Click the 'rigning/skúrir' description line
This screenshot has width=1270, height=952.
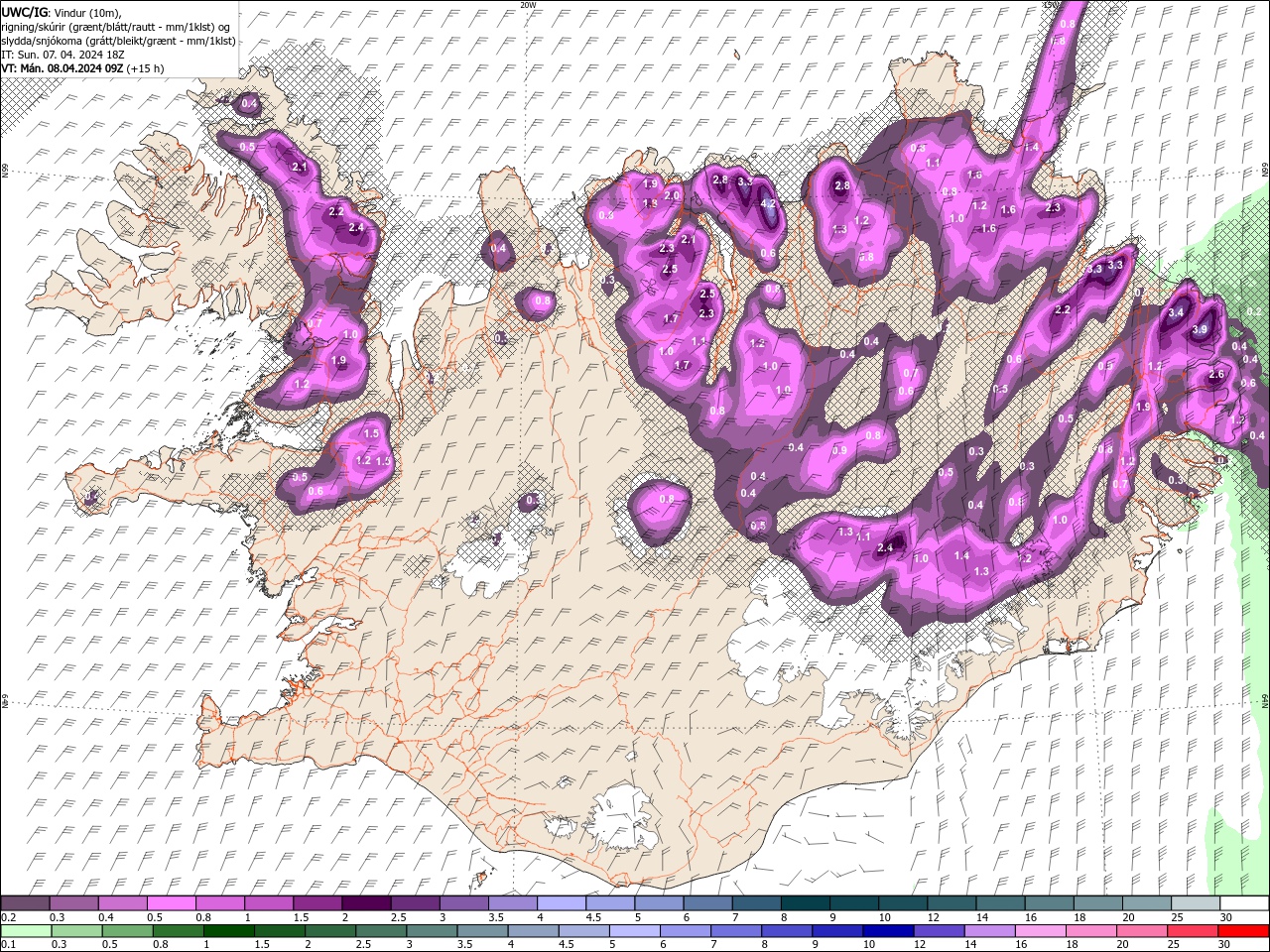(x=116, y=26)
